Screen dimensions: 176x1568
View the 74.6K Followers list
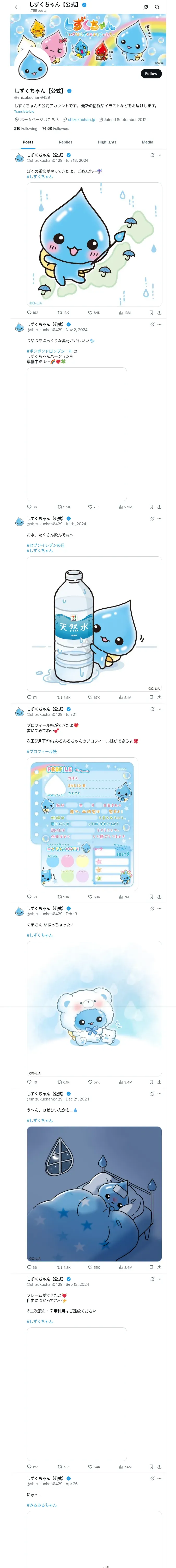55,128
